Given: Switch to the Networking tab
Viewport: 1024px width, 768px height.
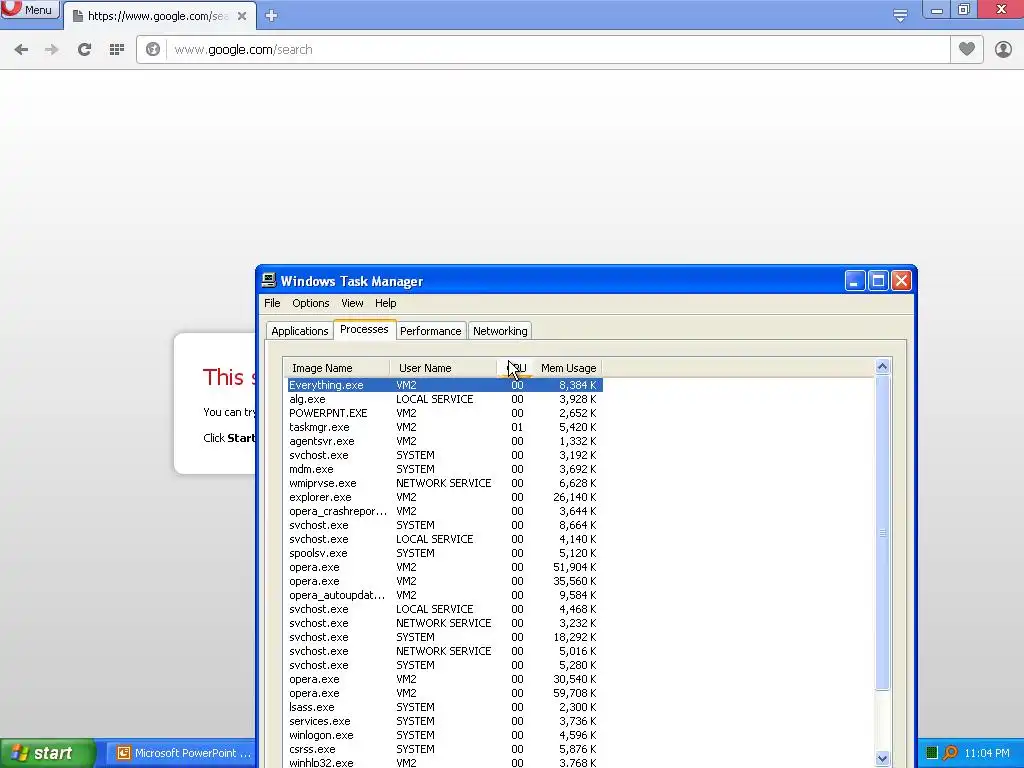Looking at the screenshot, I should (x=500, y=331).
